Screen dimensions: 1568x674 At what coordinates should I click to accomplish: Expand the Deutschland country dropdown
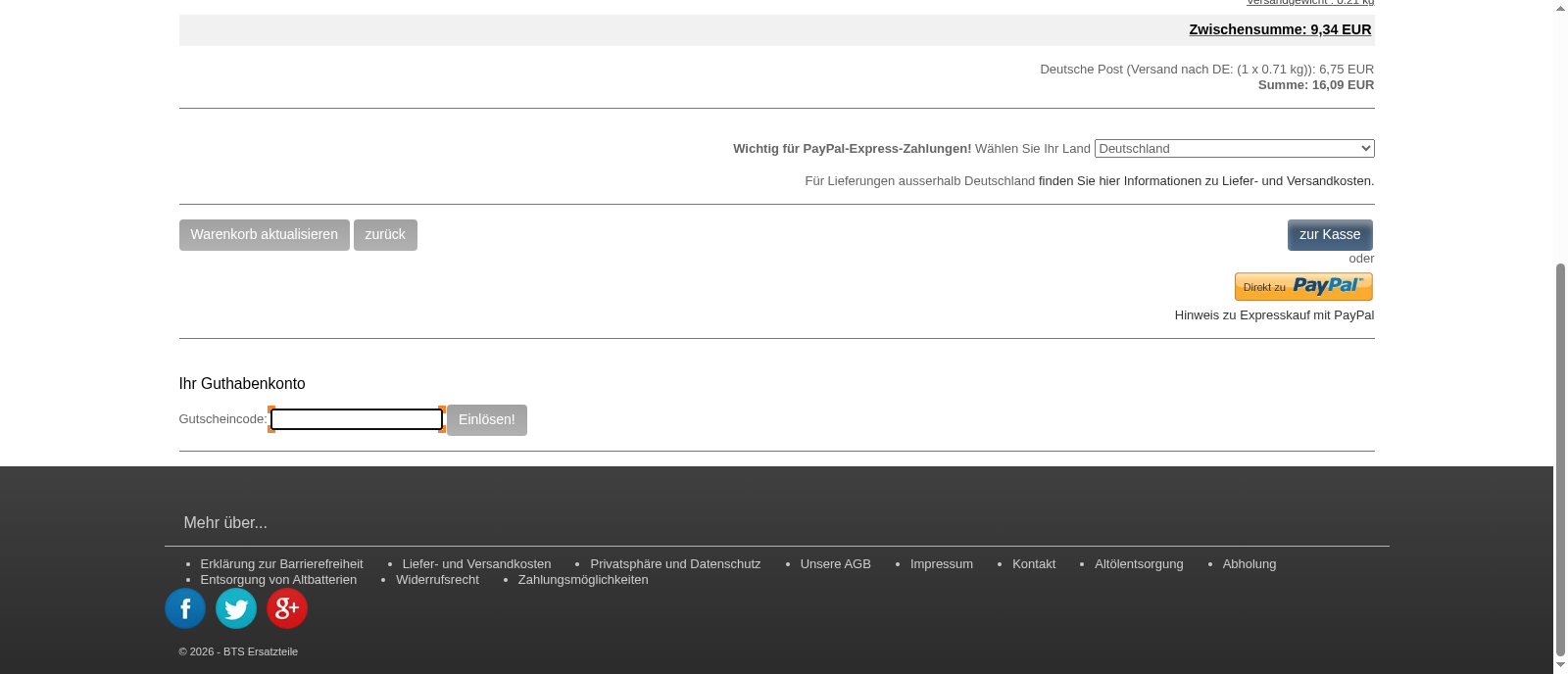[1234, 149]
